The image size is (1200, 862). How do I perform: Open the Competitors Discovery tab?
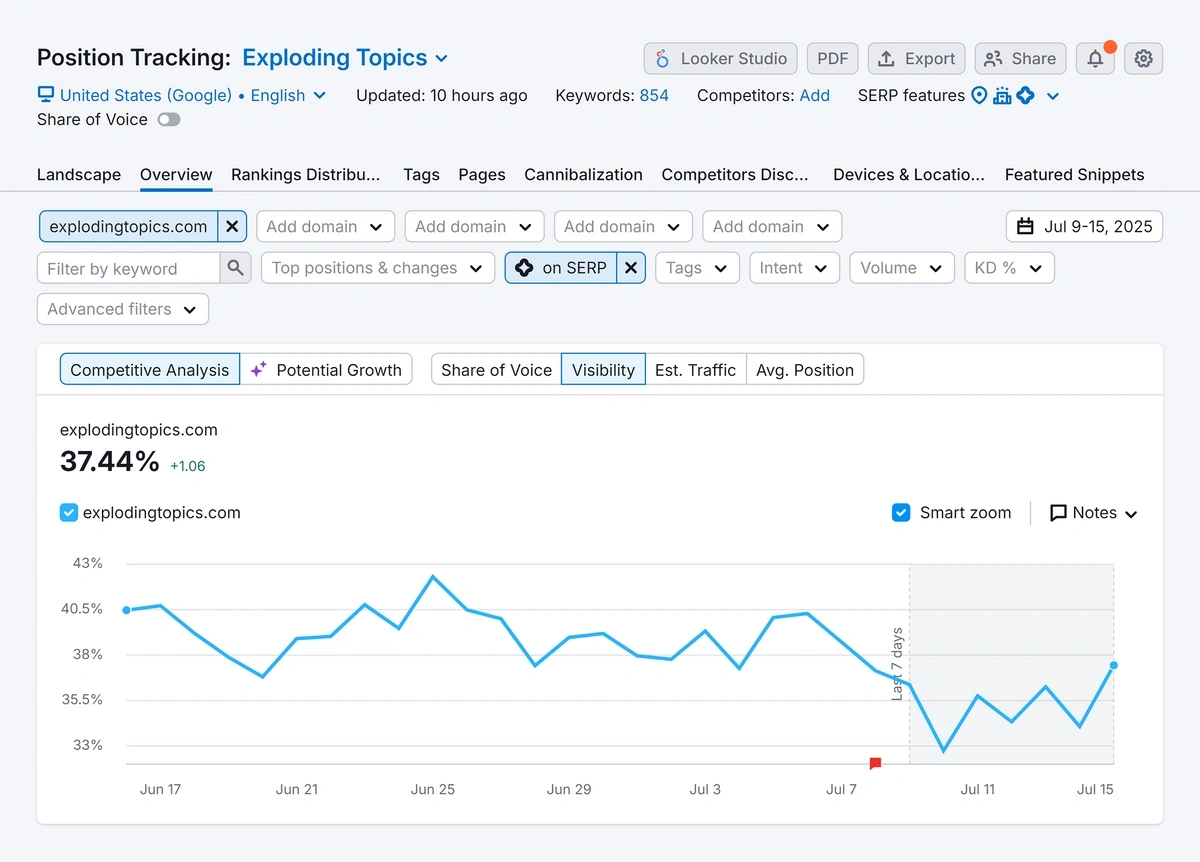[x=735, y=174]
